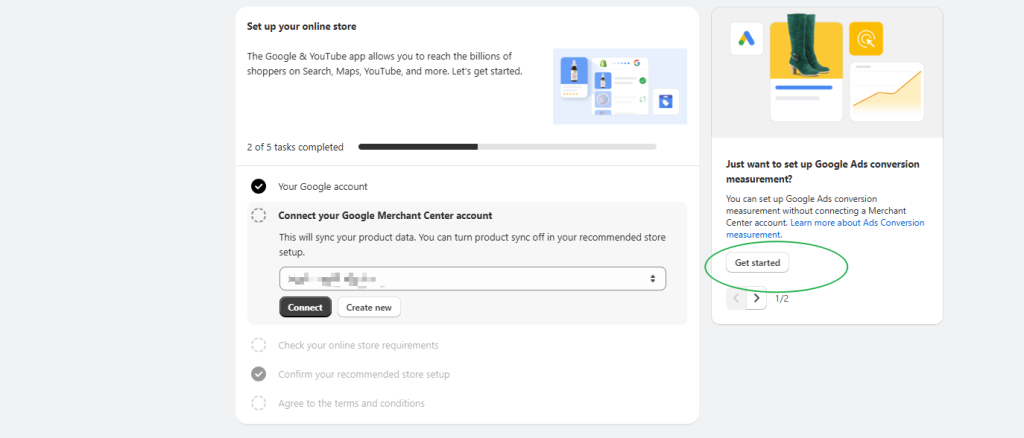The height and width of the screenshot is (438, 1024).
Task: Click the green boot product image
Action: [x=806, y=44]
